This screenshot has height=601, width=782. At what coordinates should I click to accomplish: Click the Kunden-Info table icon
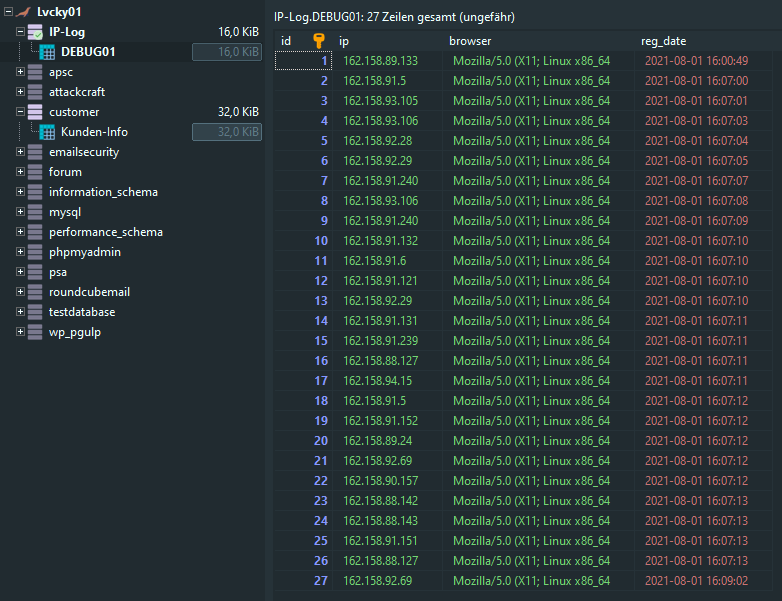pyautogui.click(x=47, y=132)
